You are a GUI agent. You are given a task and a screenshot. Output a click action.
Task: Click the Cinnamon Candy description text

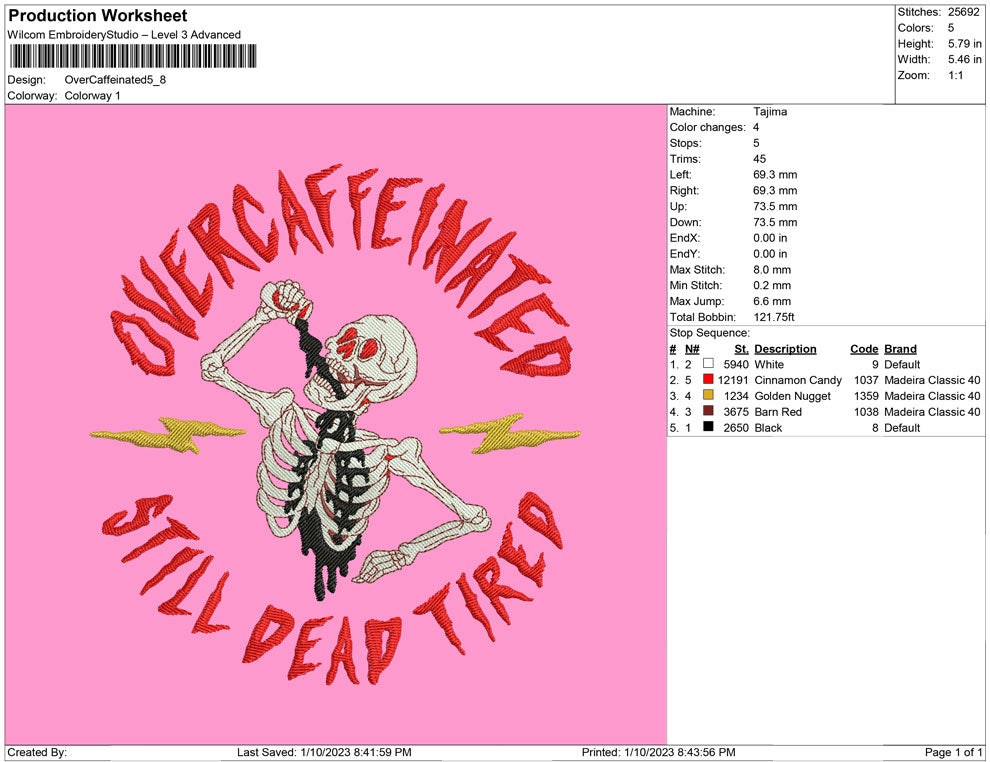[x=798, y=380]
